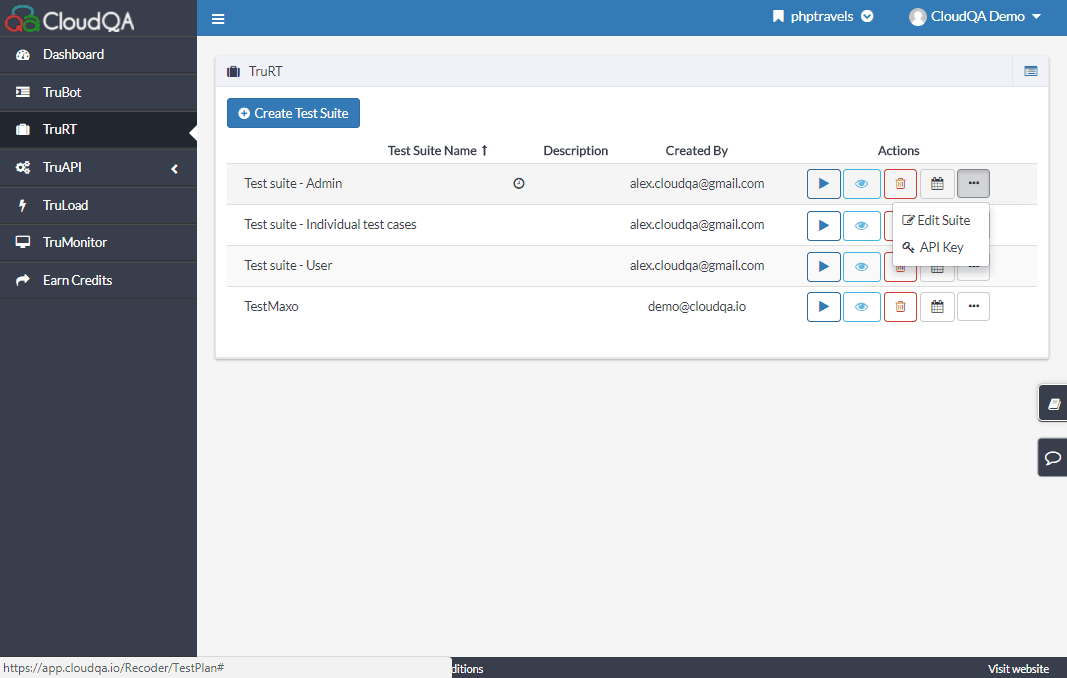Open the phptravels project dropdown
The height and width of the screenshot is (678, 1067).
(x=823, y=16)
